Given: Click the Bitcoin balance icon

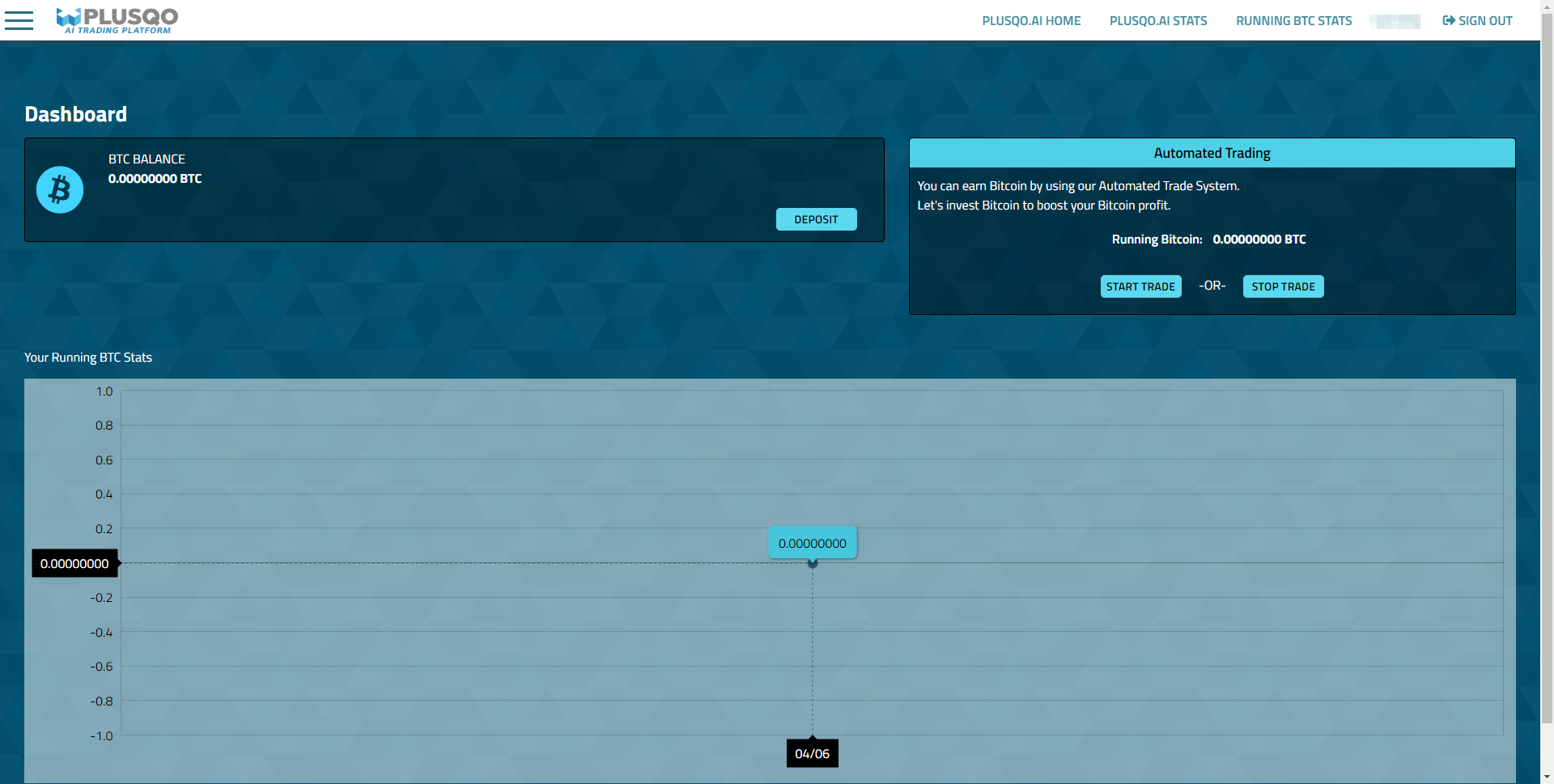Looking at the screenshot, I should [60, 190].
